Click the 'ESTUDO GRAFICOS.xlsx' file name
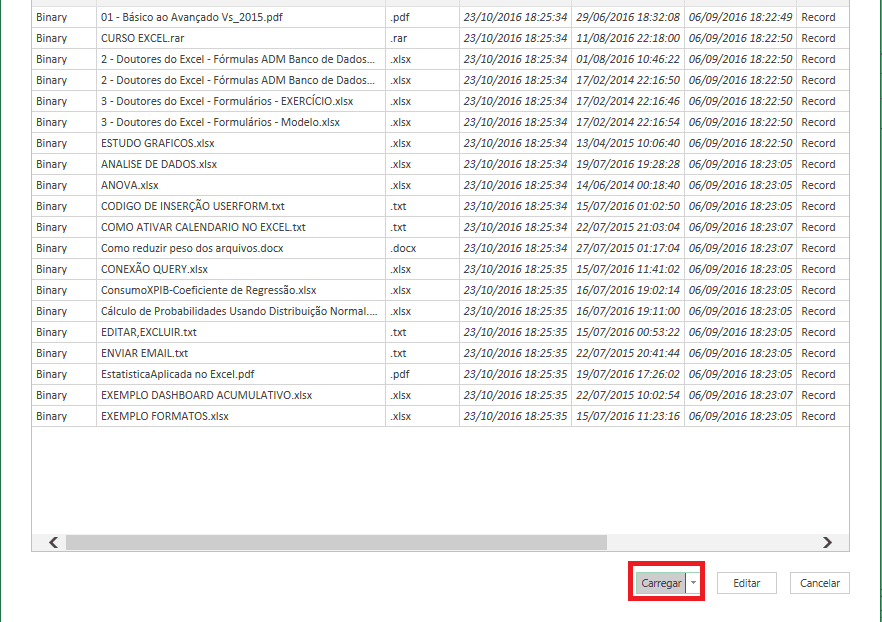882x622 pixels. click(158, 143)
